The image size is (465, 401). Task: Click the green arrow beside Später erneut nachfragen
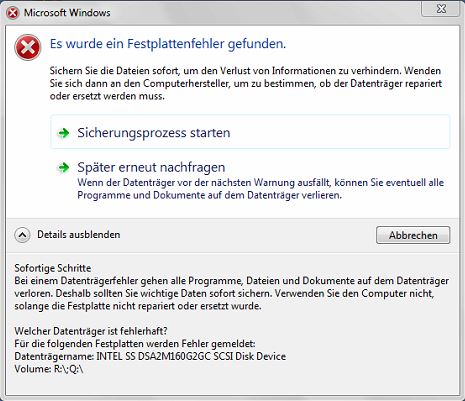click(63, 167)
